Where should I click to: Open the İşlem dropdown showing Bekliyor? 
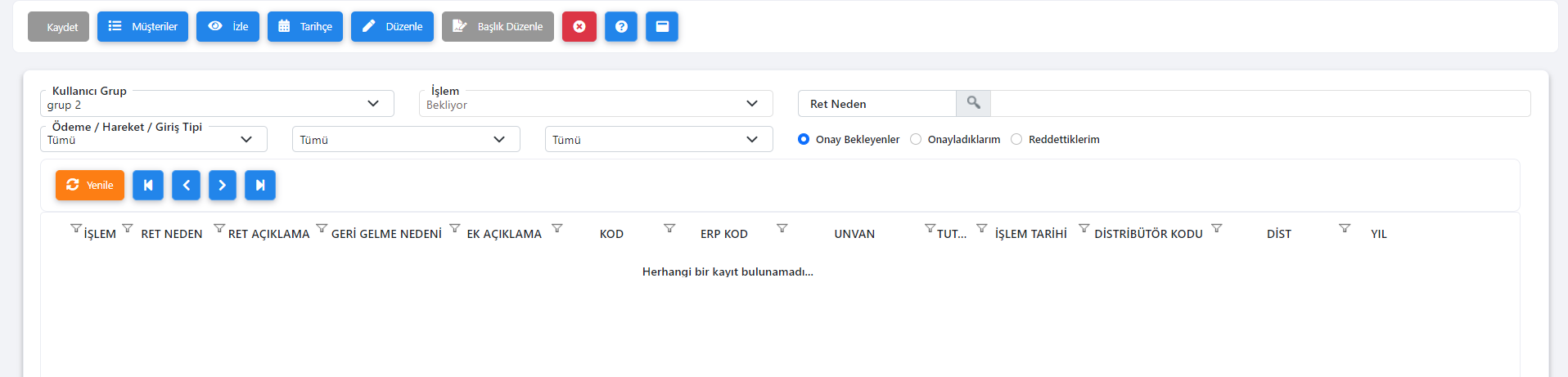pos(596,104)
